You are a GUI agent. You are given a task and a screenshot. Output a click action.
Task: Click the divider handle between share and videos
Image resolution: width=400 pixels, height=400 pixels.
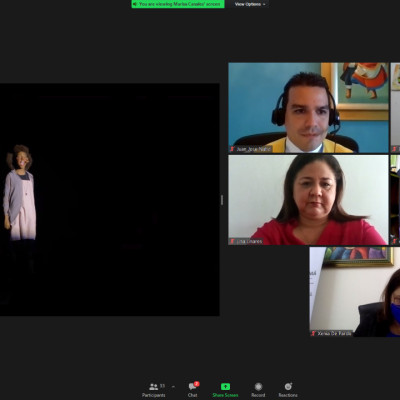[222, 200]
